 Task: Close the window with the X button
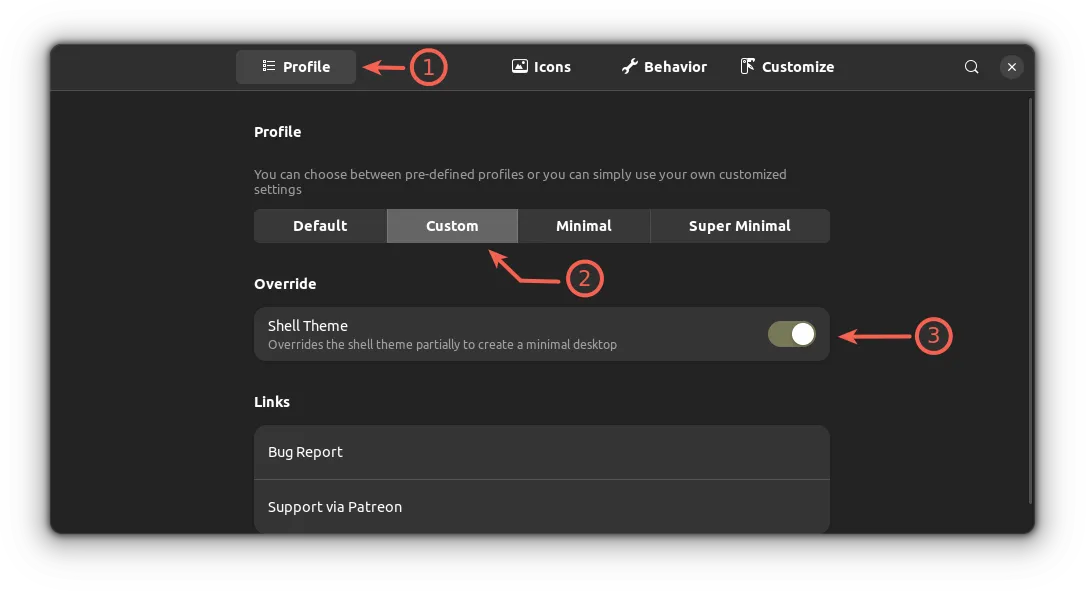pos(1012,67)
